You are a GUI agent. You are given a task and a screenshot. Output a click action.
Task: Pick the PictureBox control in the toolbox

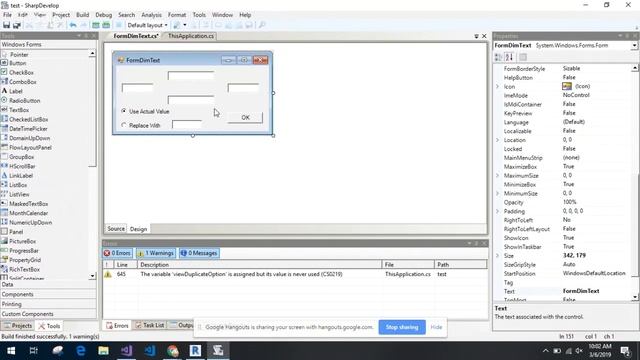pos(22,242)
